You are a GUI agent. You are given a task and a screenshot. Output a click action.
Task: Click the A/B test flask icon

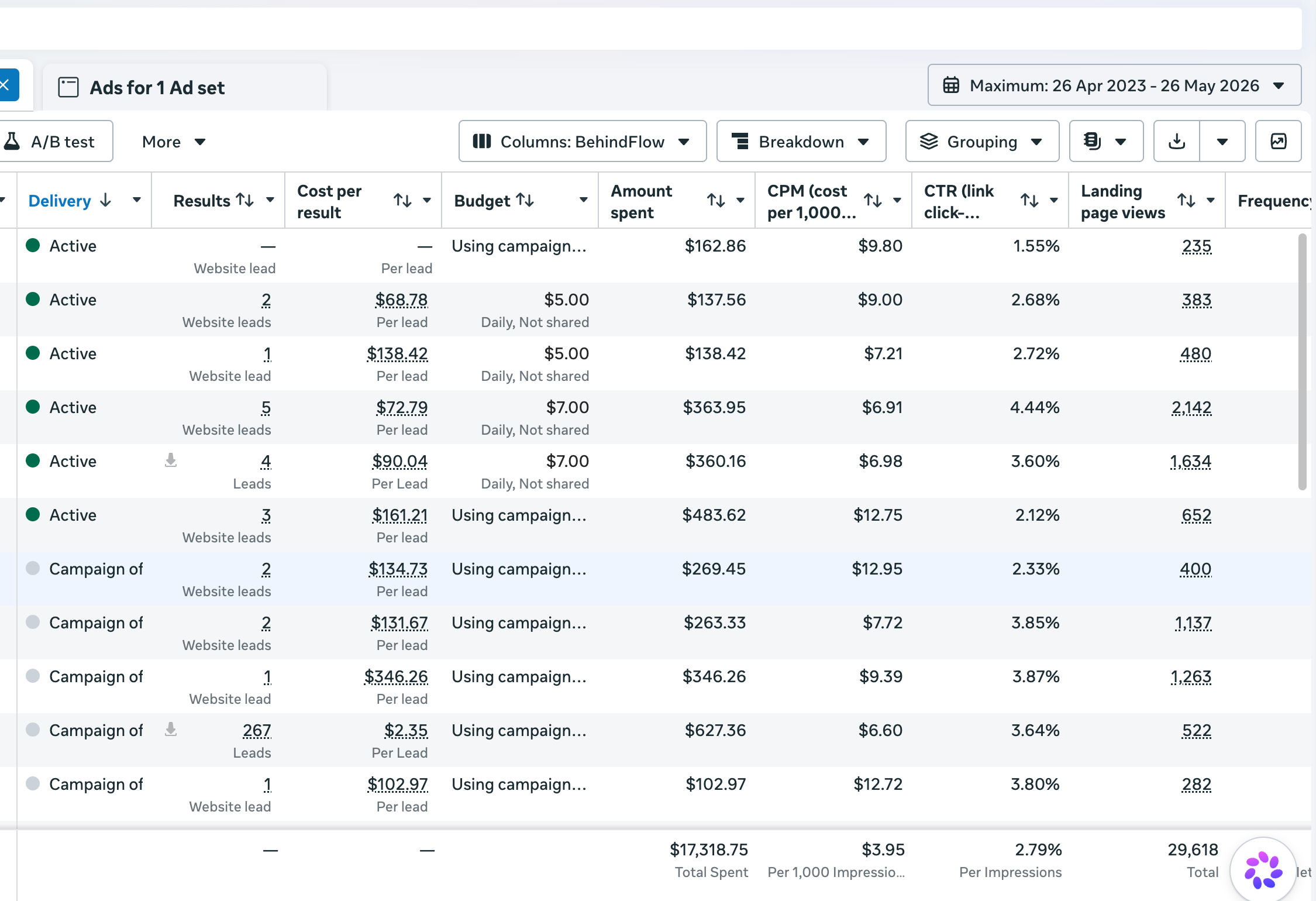pos(11,142)
